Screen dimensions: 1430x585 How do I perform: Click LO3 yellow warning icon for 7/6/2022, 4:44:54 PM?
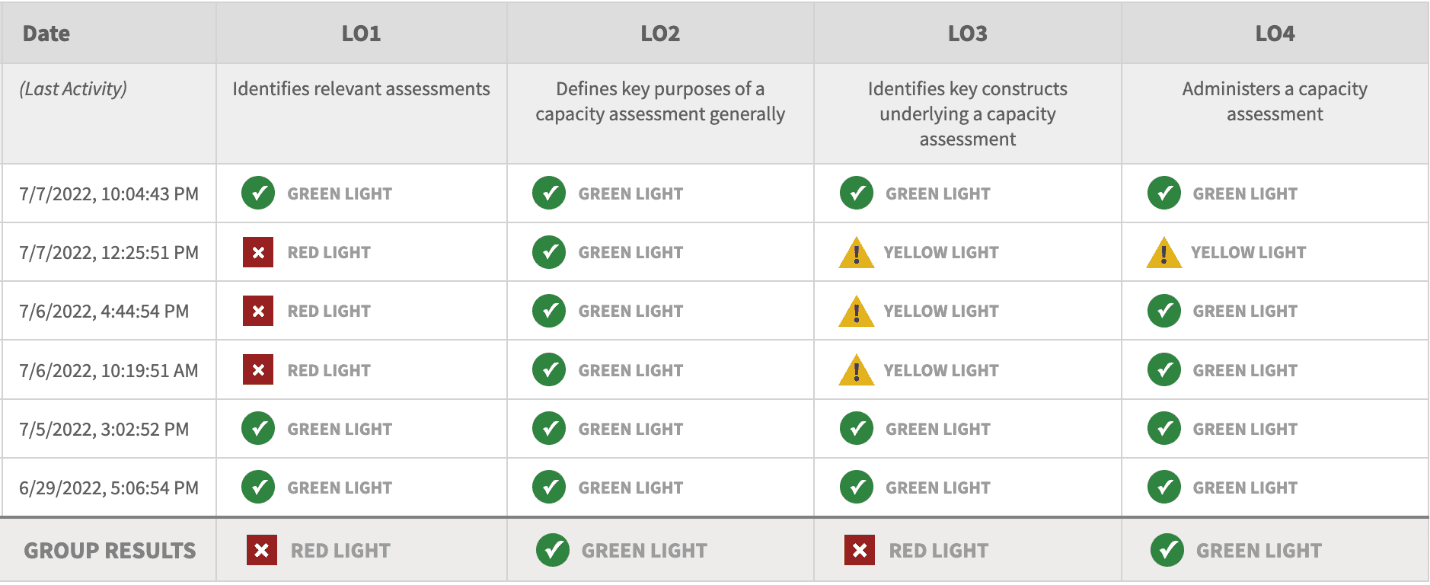tap(857, 312)
